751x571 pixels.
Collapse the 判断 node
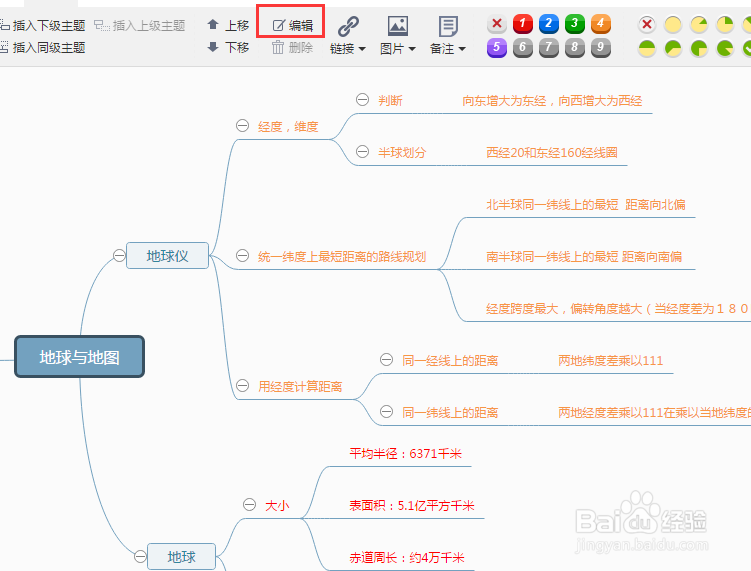363,100
